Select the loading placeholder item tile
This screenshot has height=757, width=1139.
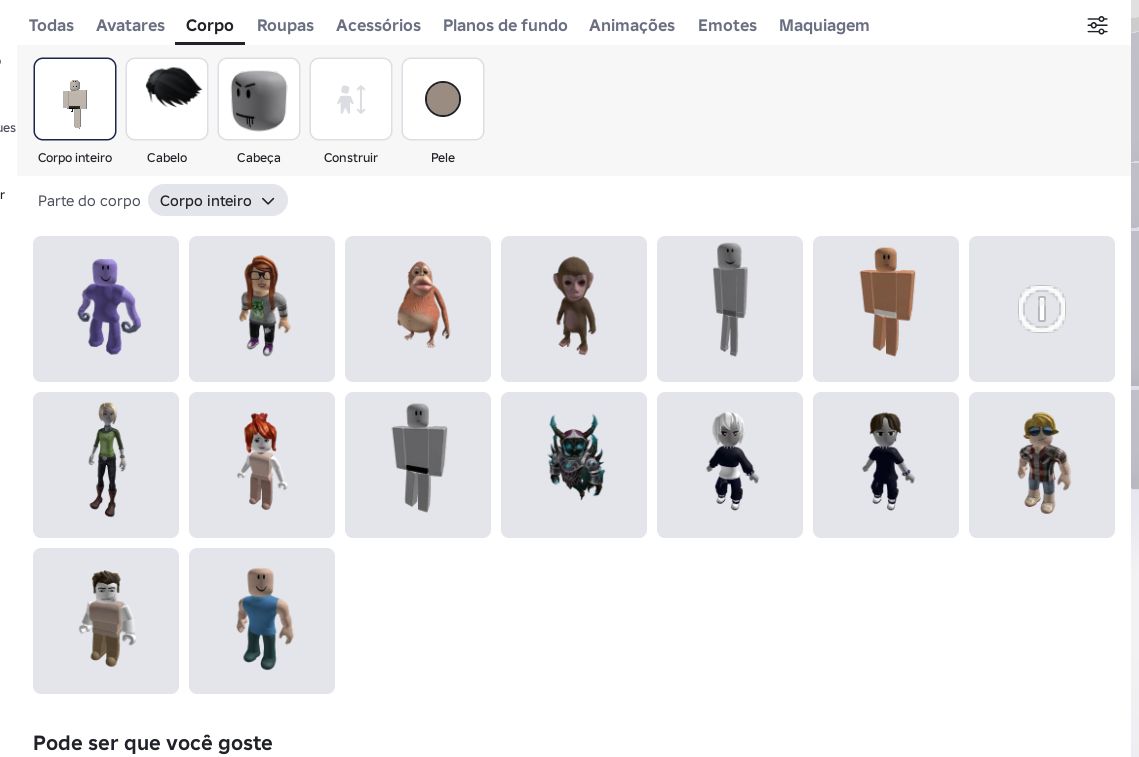tap(1042, 309)
